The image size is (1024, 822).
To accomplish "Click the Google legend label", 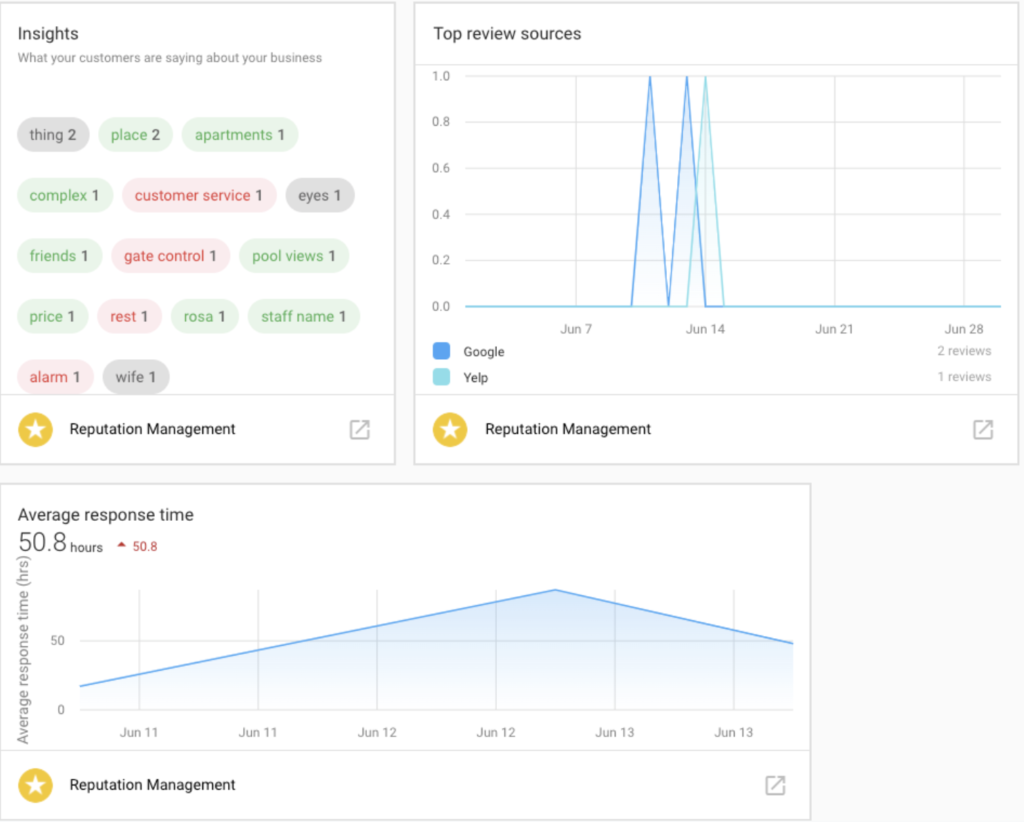I will pos(484,352).
